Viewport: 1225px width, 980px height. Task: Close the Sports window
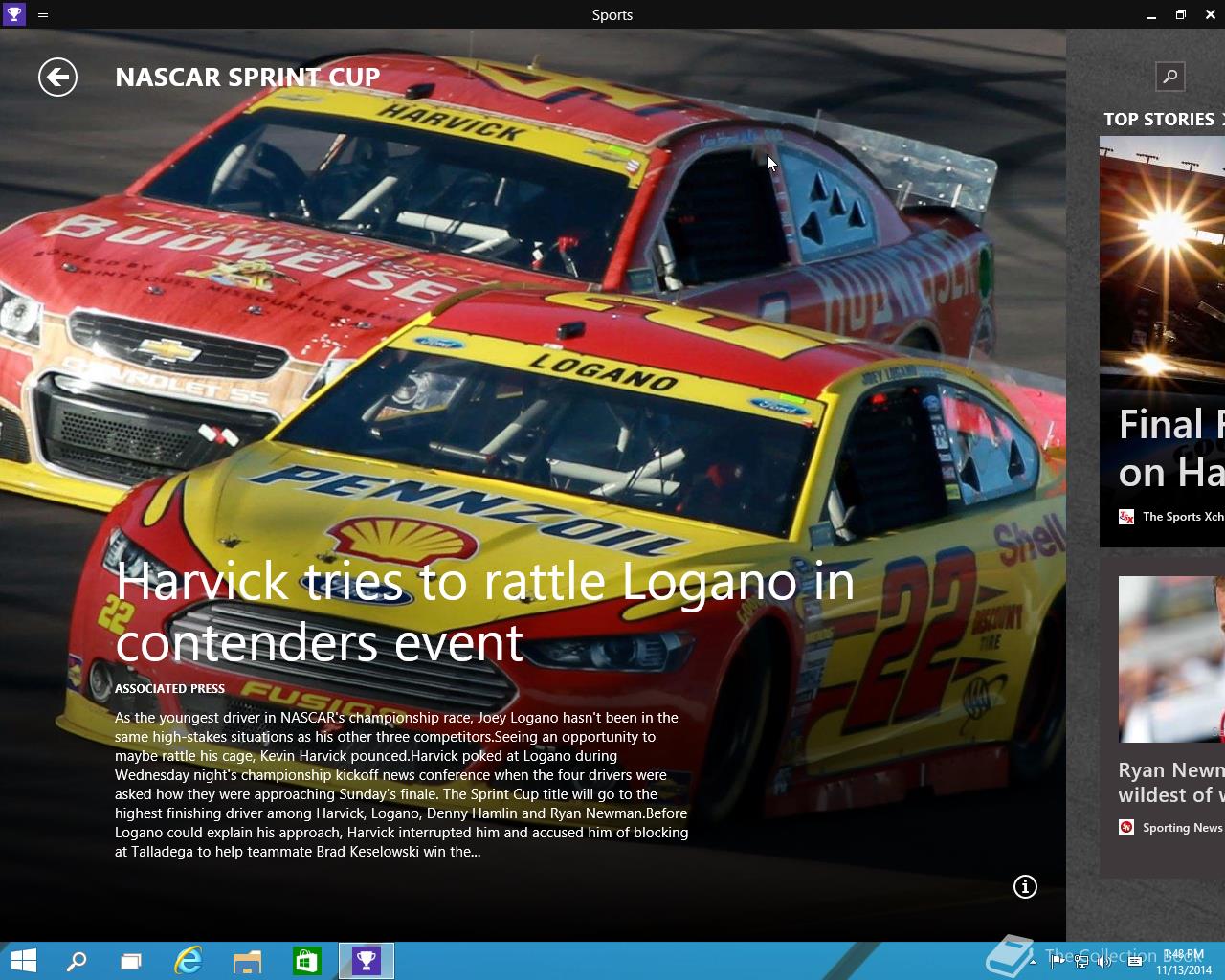pos(1211,14)
